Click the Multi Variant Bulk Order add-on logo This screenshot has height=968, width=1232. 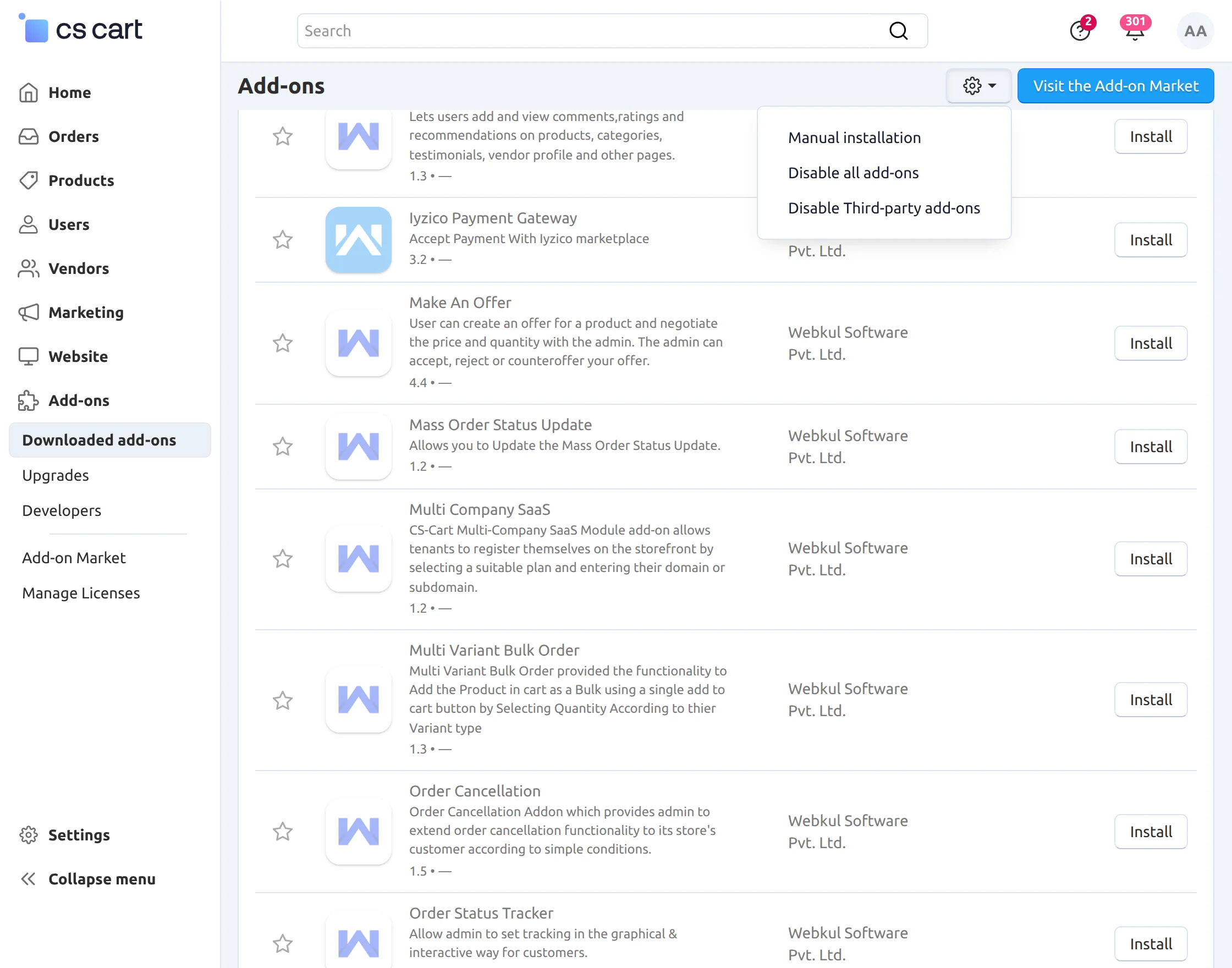click(x=358, y=700)
